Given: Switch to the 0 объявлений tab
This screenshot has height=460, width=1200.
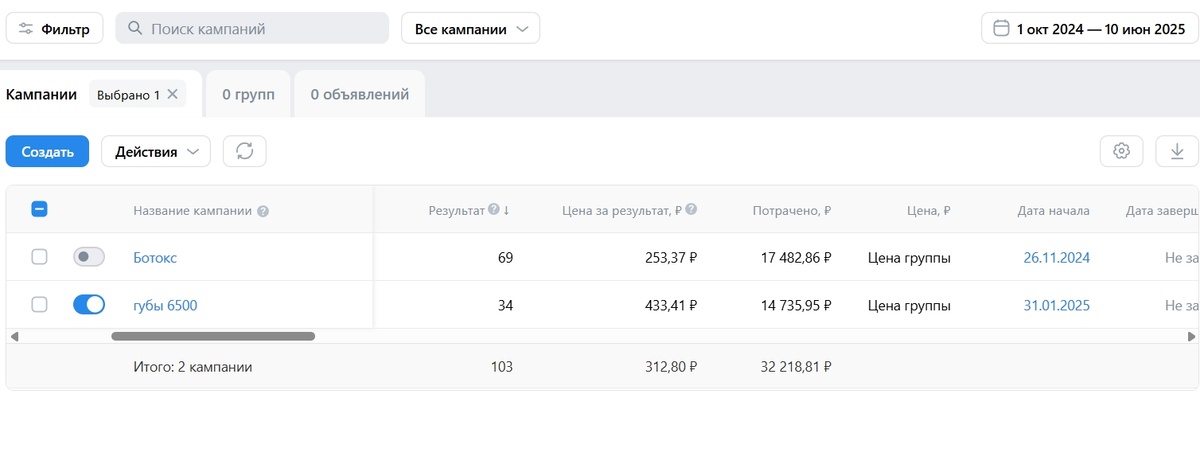Looking at the screenshot, I should tap(359, 95).
